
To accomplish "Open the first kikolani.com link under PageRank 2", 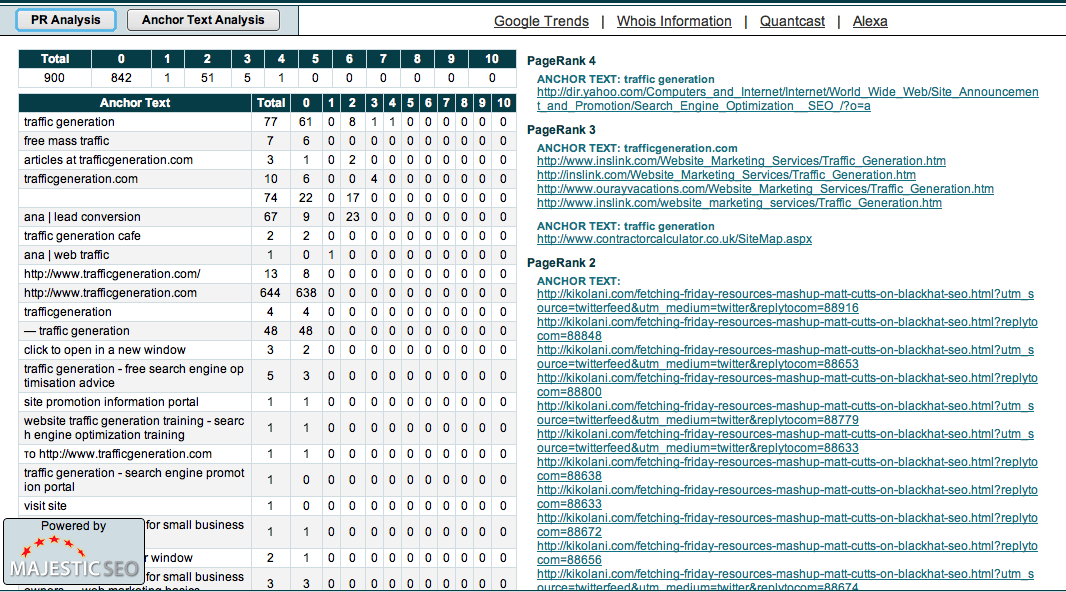I will click(x=785, y=301).
